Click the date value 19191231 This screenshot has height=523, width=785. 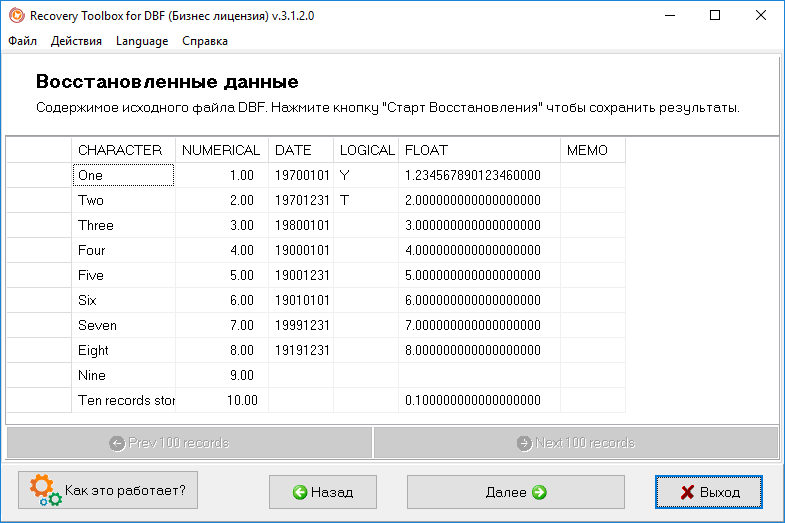(x=301, y=350)
